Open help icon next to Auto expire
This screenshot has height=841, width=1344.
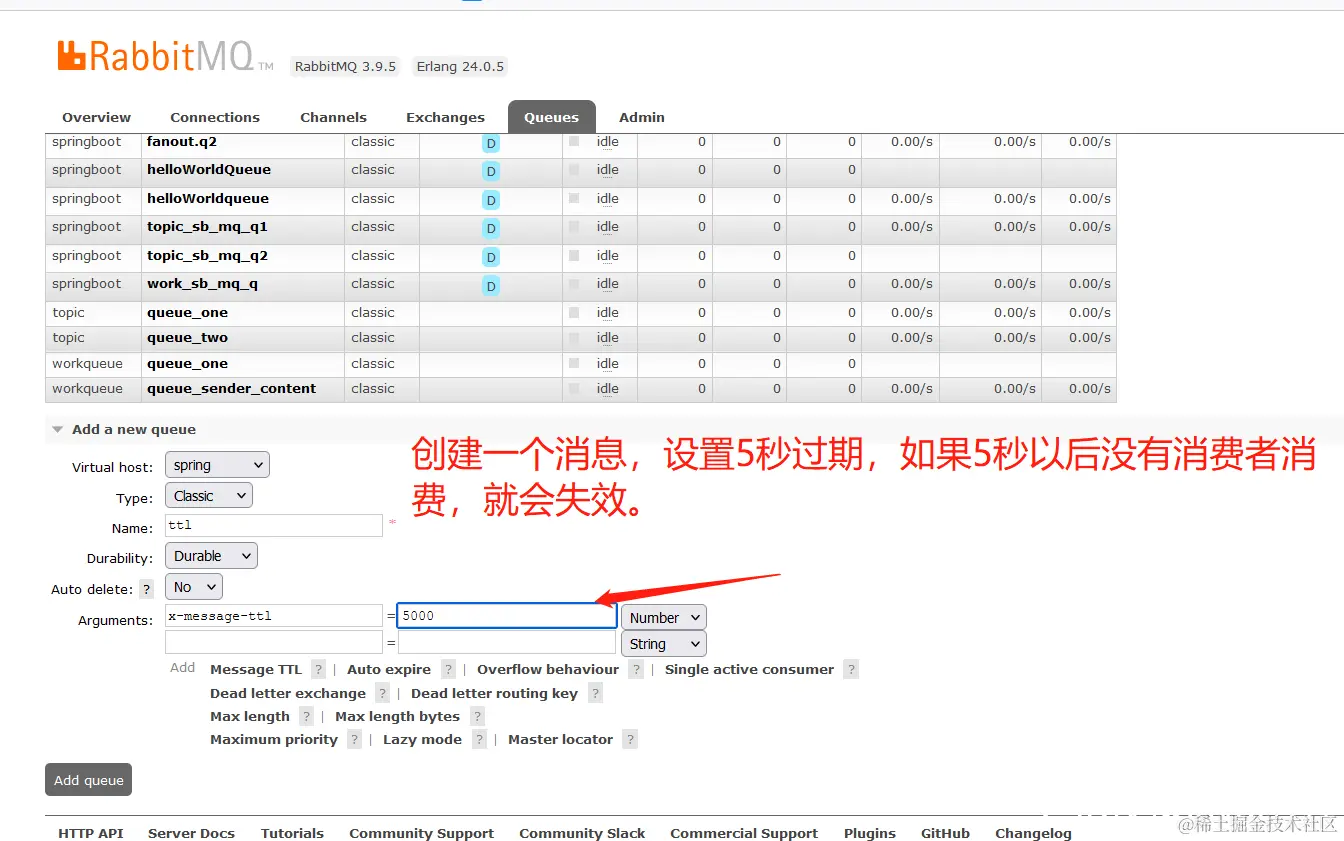(448, 669)
